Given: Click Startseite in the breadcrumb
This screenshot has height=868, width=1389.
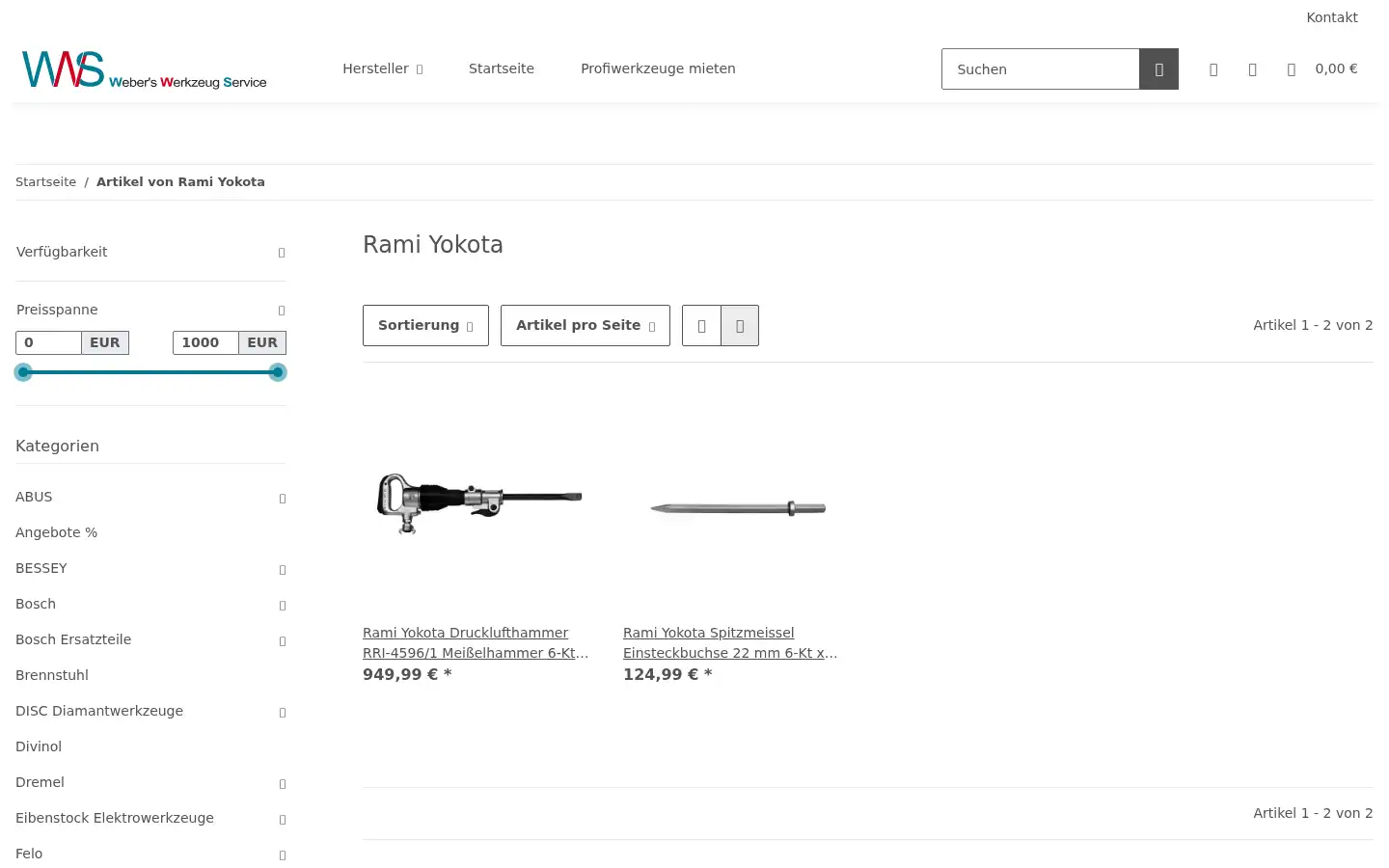Looking at the screenshot, I should (45, 182).
